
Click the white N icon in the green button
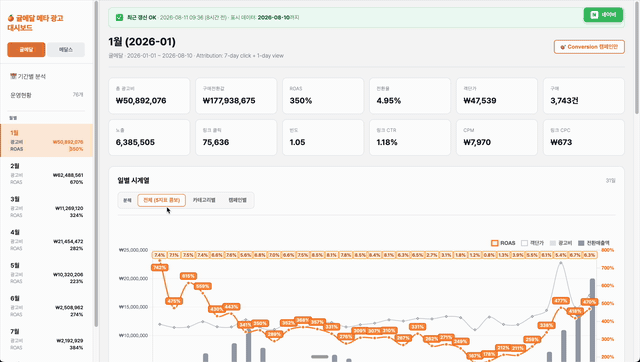pyautogui.click(x=594, y=15)
